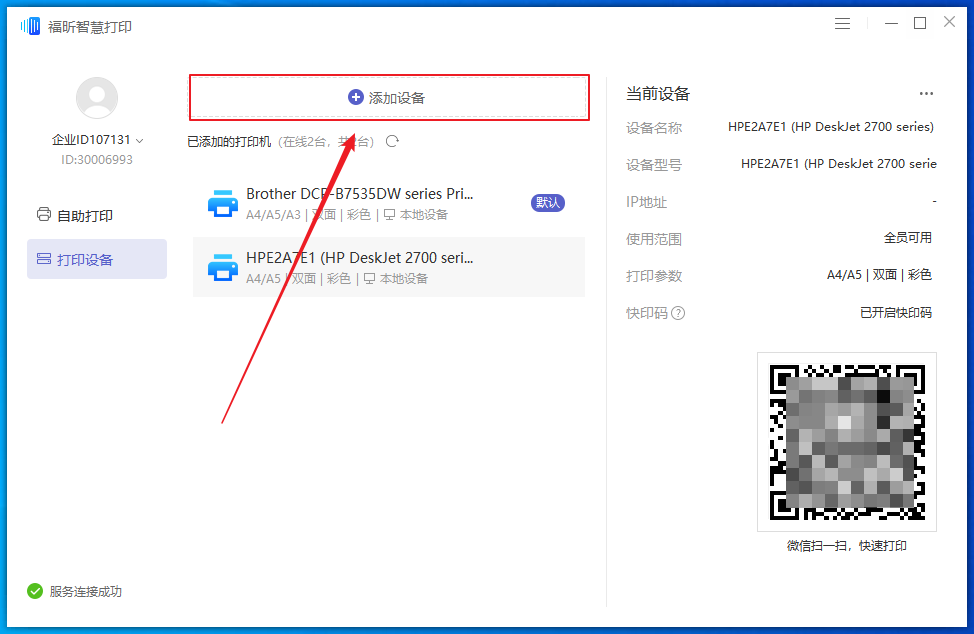974x634 pixels.
Task: Expand the 企业ID107131 account dropdown
Action: pos(96,140)
